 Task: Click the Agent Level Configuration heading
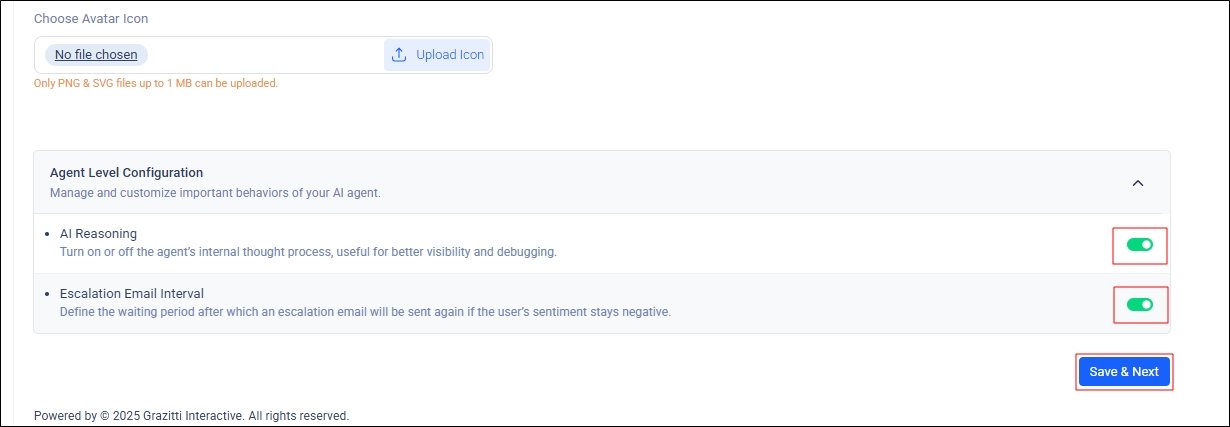[126, 173]
